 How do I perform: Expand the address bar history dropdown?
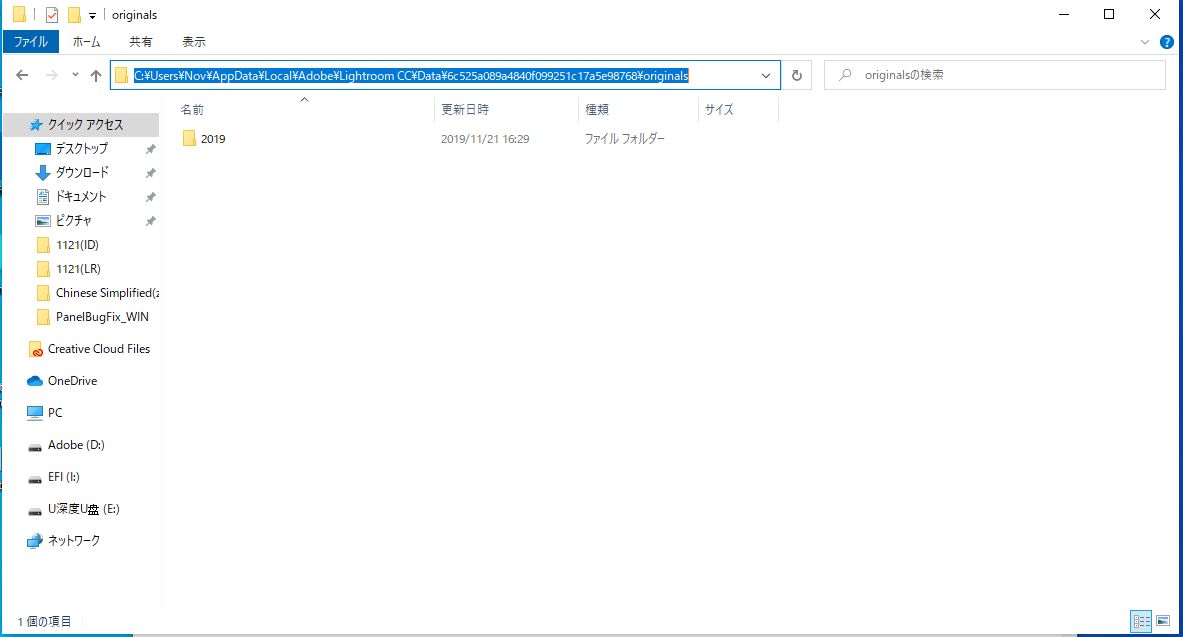click(x=766, y=74)
